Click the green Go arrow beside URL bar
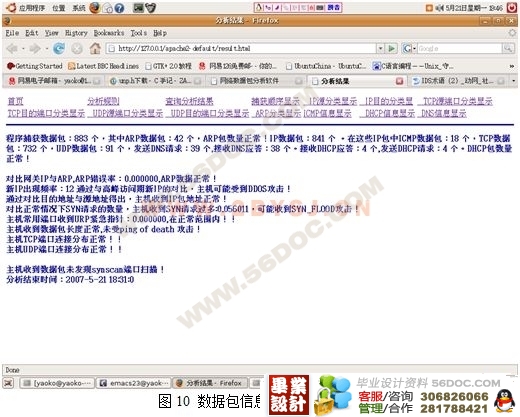The image size is (520, 417). pyautogui.click(x=392, y=49)
